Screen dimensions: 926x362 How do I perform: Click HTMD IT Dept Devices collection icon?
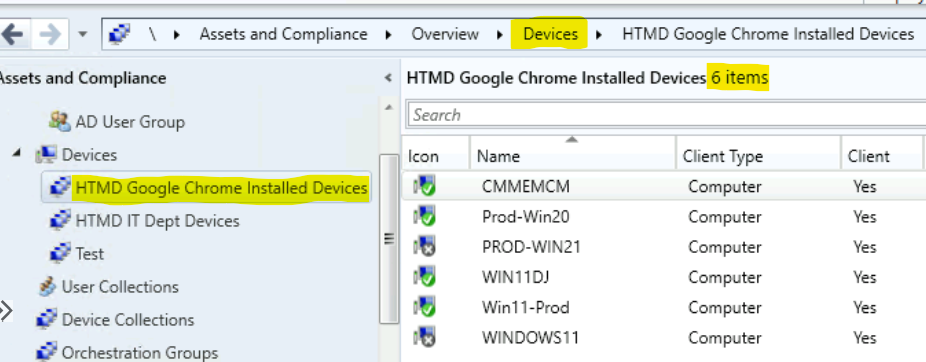(60, 221)
